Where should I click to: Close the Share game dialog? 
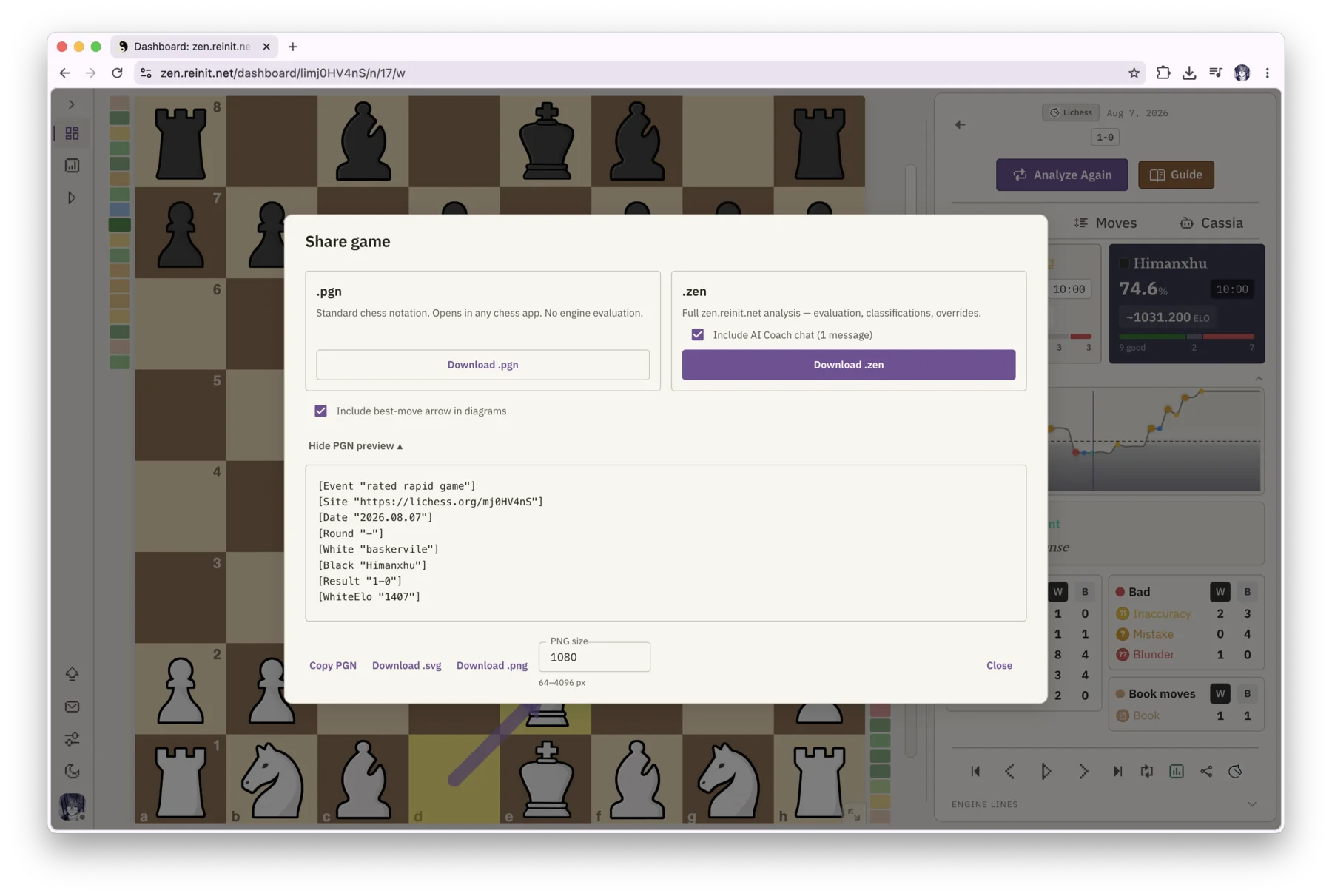(999, 665)
